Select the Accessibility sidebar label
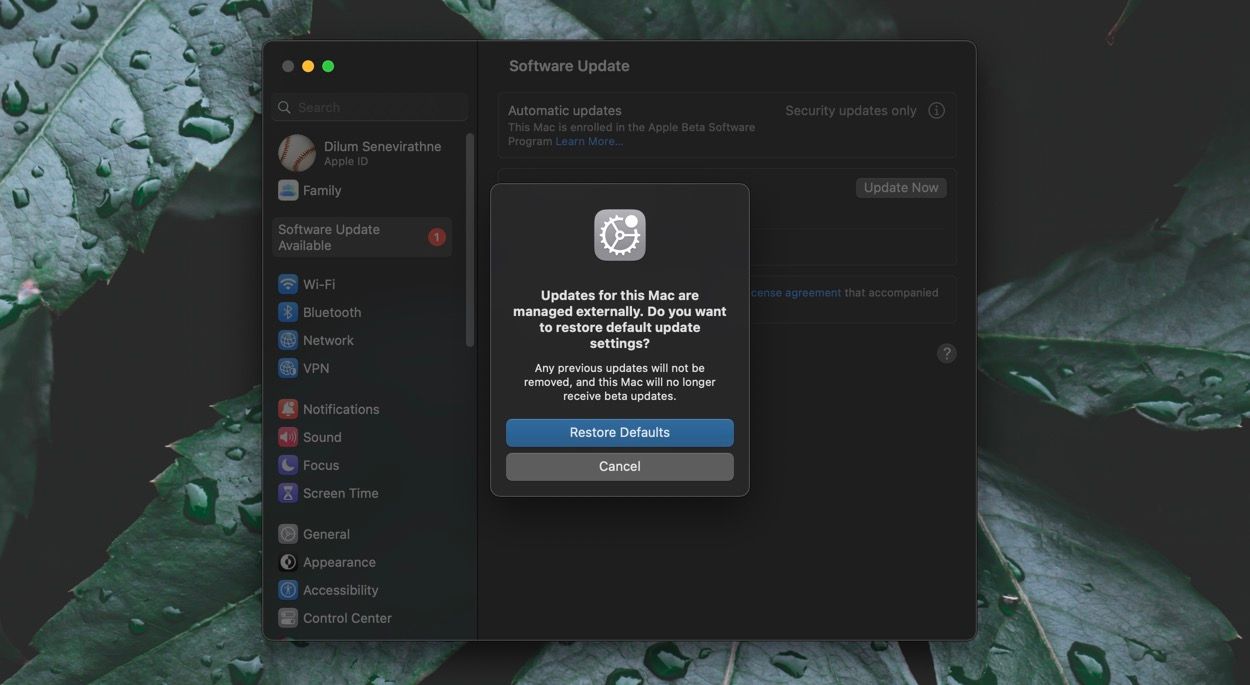The width and height of the screenshot is (1250, 685). coord(340,590)
